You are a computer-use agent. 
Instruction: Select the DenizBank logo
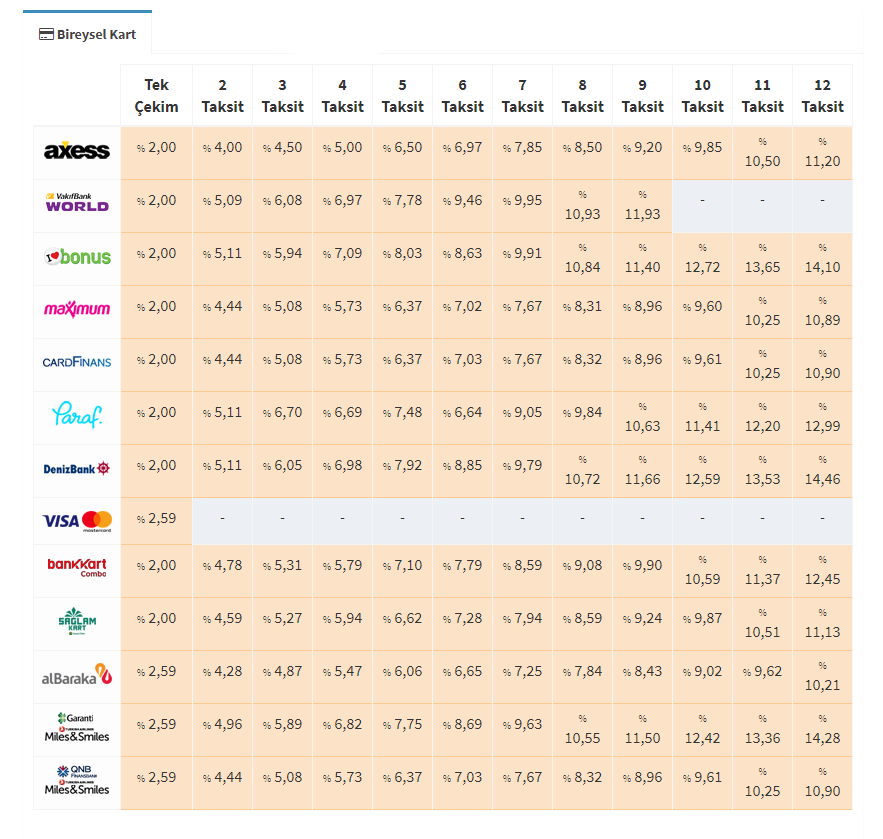(77, 468)
